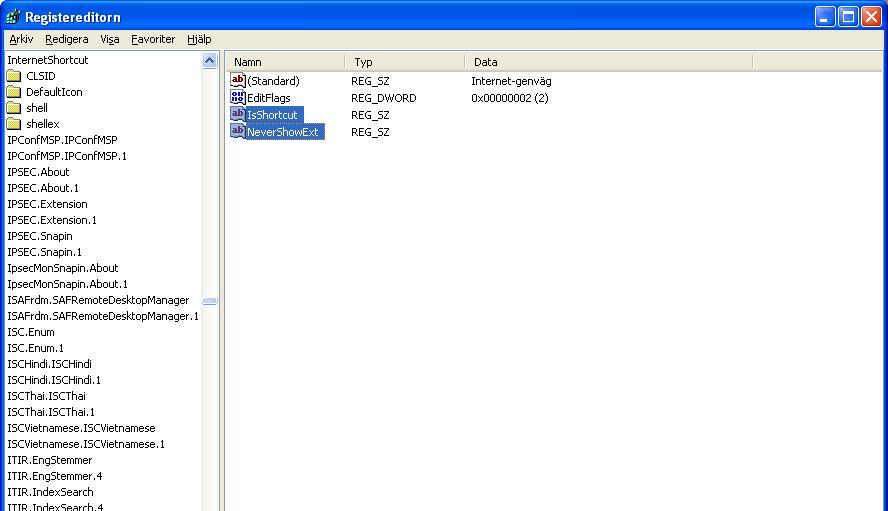The width and height of the screenshot is (888, 511).
Task: Select the IpsecMonSnapin.About key
Action: coord(63,268)
